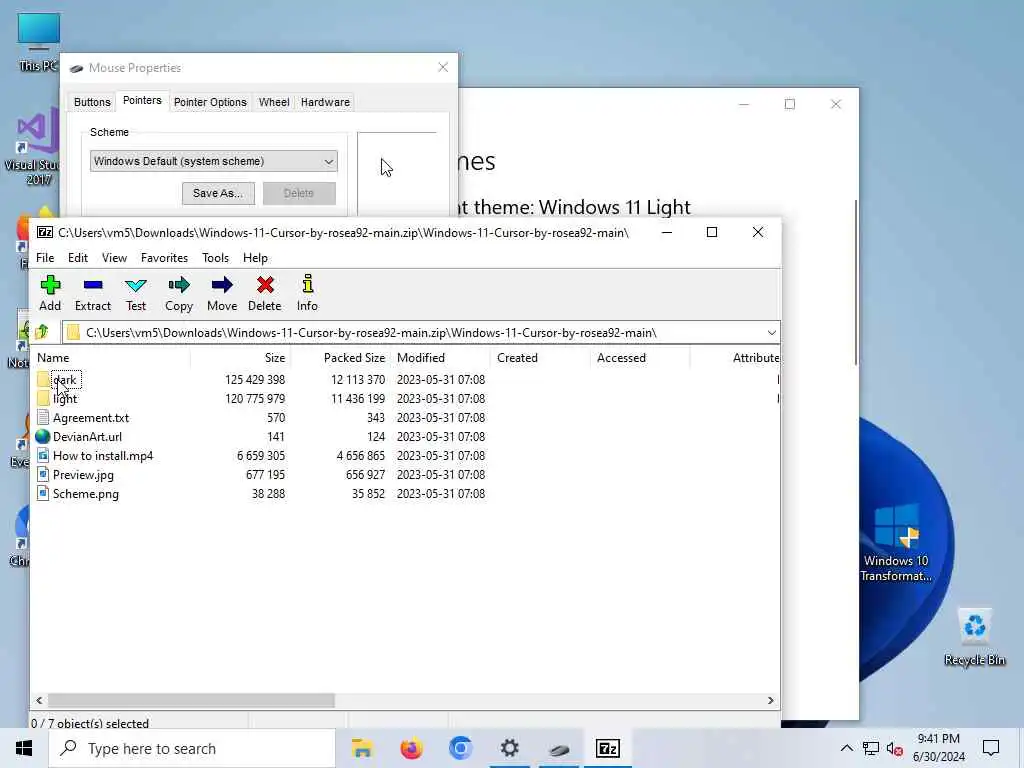Click the Type here to search box
Viewport: 1024px width, 768px height.
[x=193, y=748]
